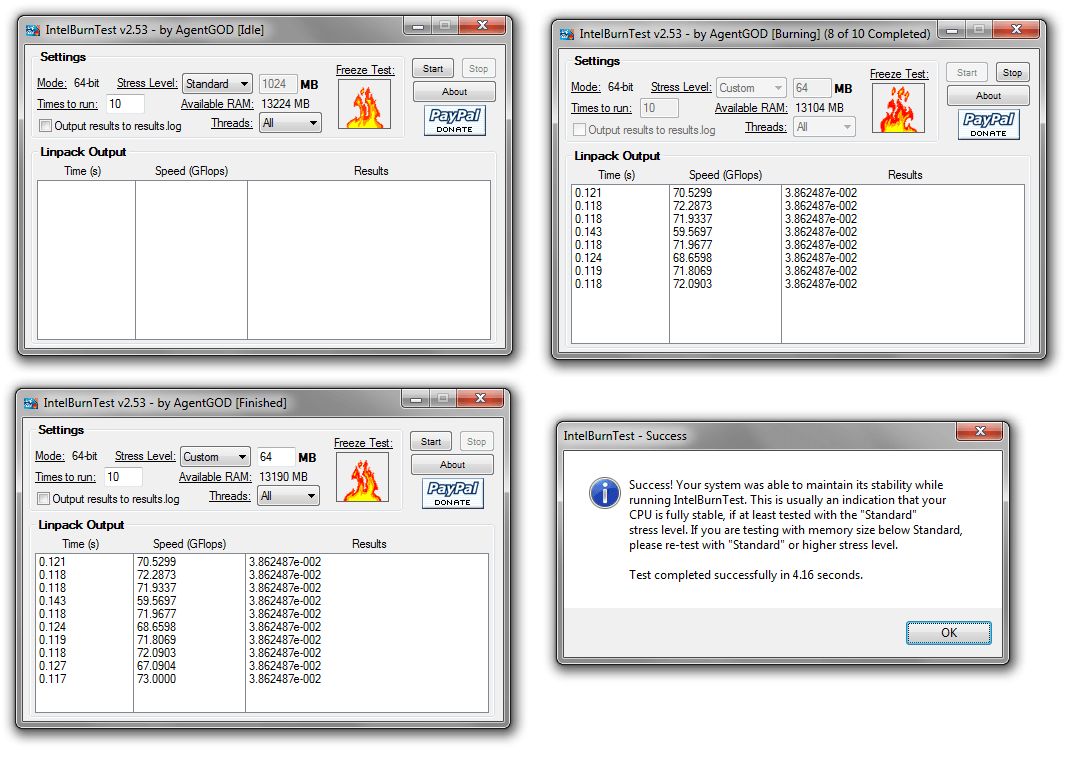This screenshot has height=757, width=1073.
Task: Click Threads dropdown in the Burning window
Action: [x=824, y=127]
